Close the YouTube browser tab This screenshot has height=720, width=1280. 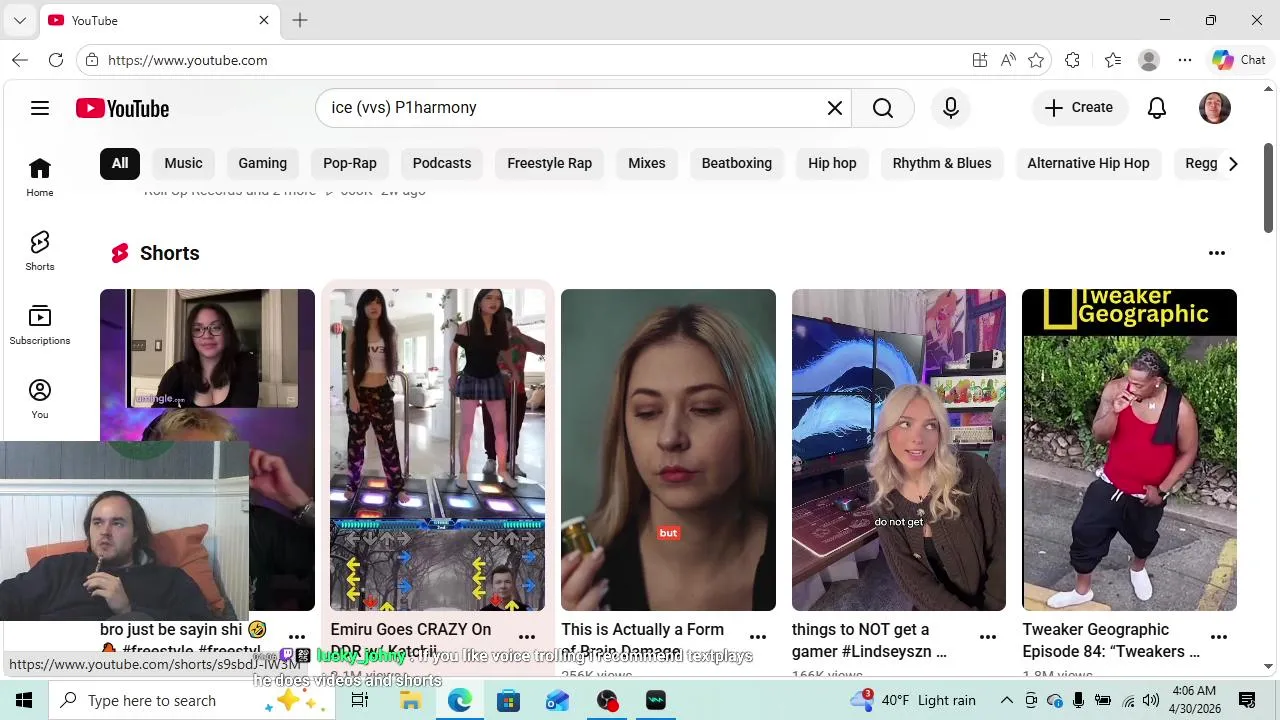[264, 20]
